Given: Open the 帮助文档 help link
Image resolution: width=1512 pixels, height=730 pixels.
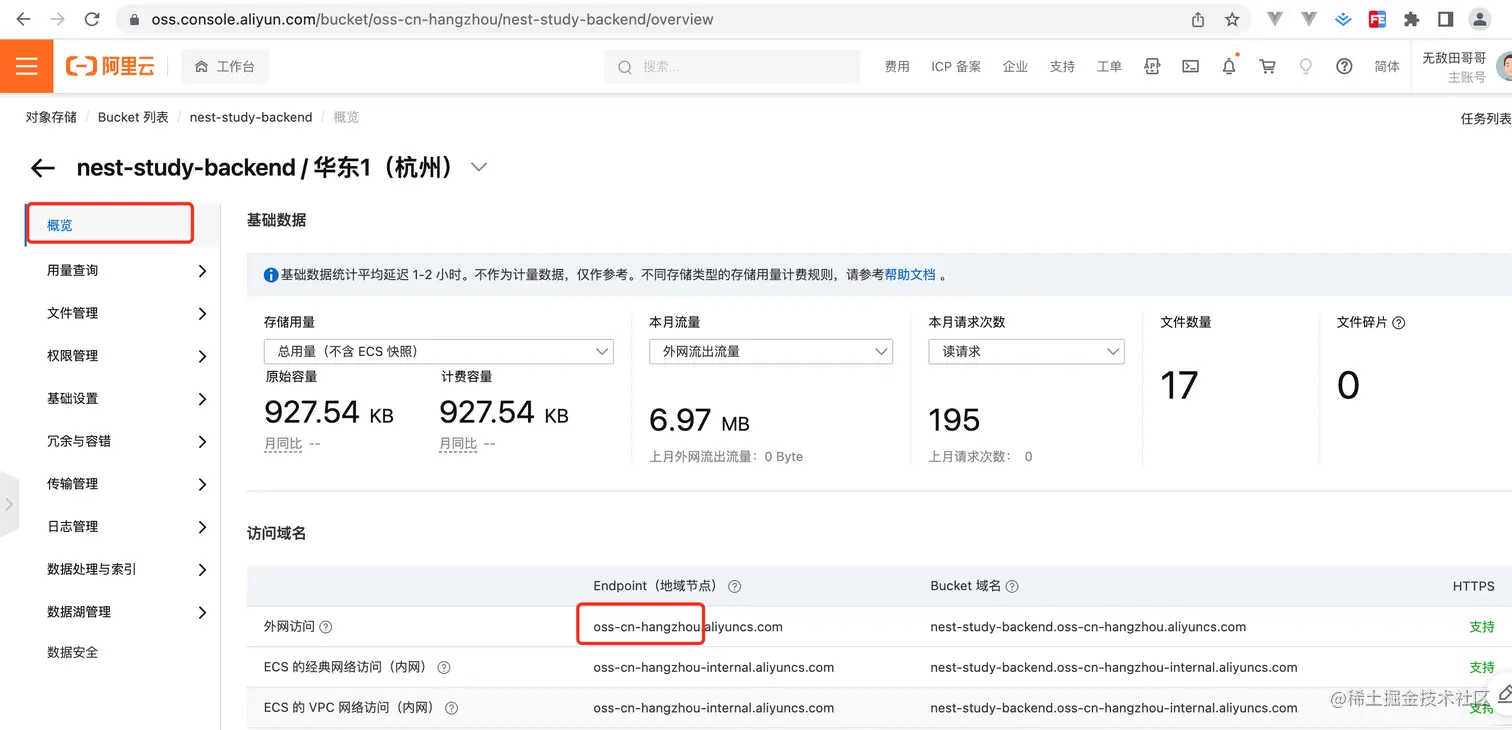Looking at the screenshot, I should pyautogui.click(x=910, y=274).
